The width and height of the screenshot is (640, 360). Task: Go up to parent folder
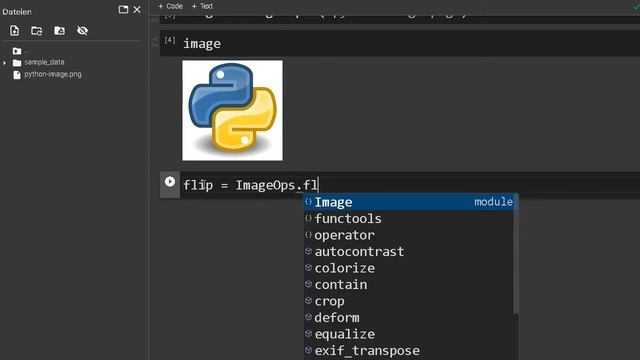pyautogui.click(x=17, y=51)
